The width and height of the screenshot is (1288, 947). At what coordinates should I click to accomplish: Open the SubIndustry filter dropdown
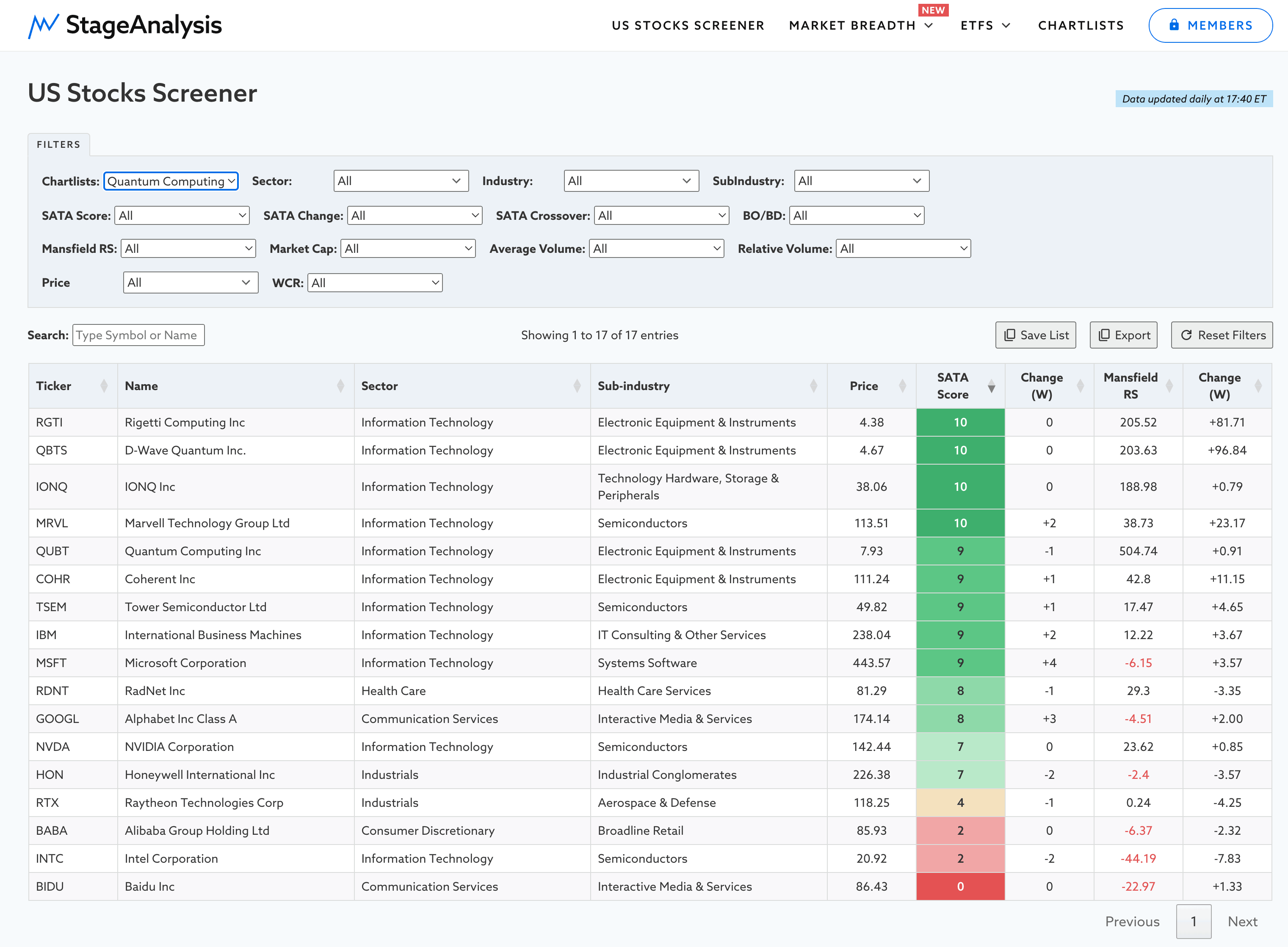click(x=862, y=181)
